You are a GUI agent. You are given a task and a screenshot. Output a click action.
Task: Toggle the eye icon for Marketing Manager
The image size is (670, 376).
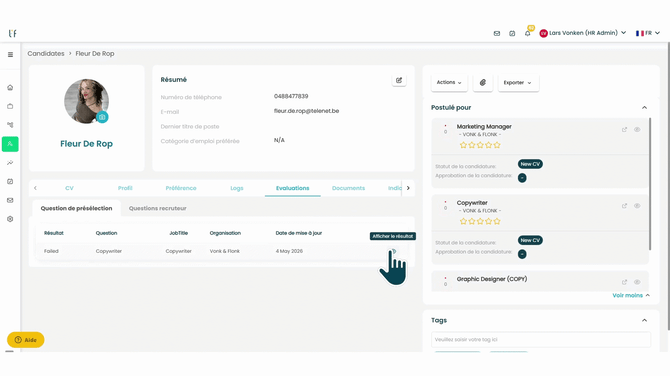pyautogui.click(x=637, y=130)
